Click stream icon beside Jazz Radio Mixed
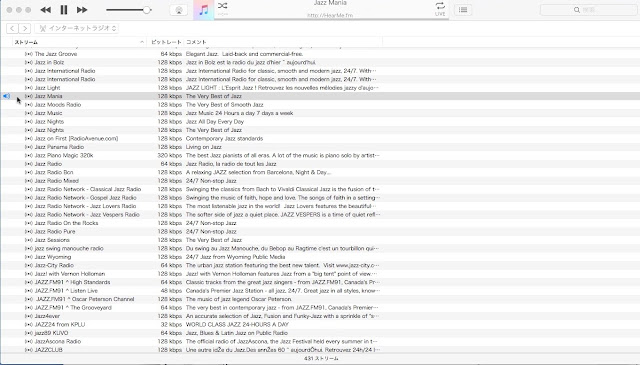 (x=29, y=181)
